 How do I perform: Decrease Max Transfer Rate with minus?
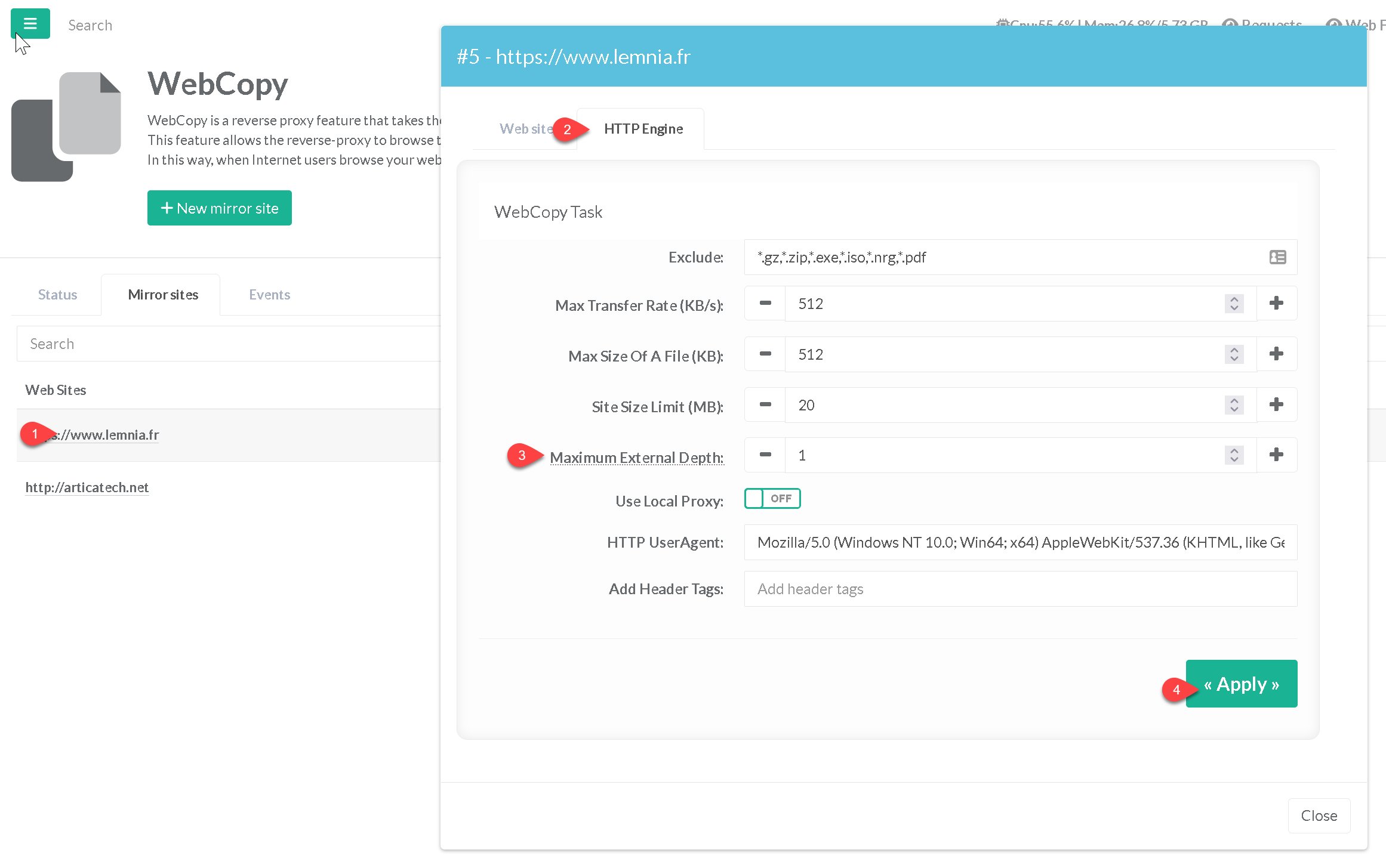(x=765, y=303)
